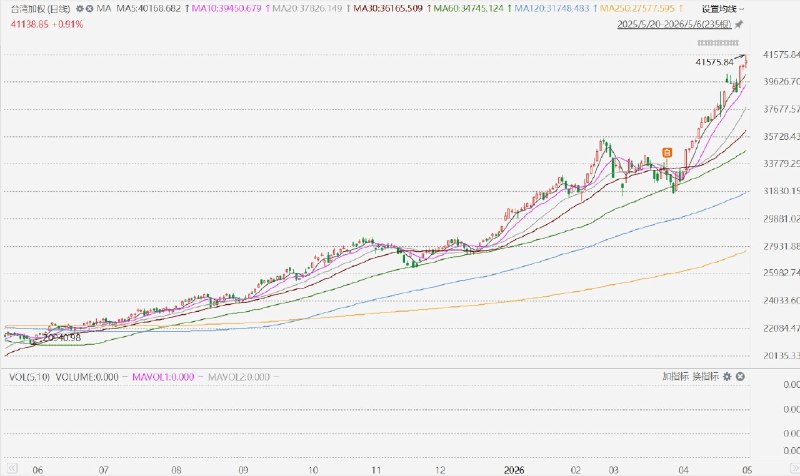This screenshot has width=800, height=476.
Task: Click 换指标 to switch indicator
Action: pos(705,377)
